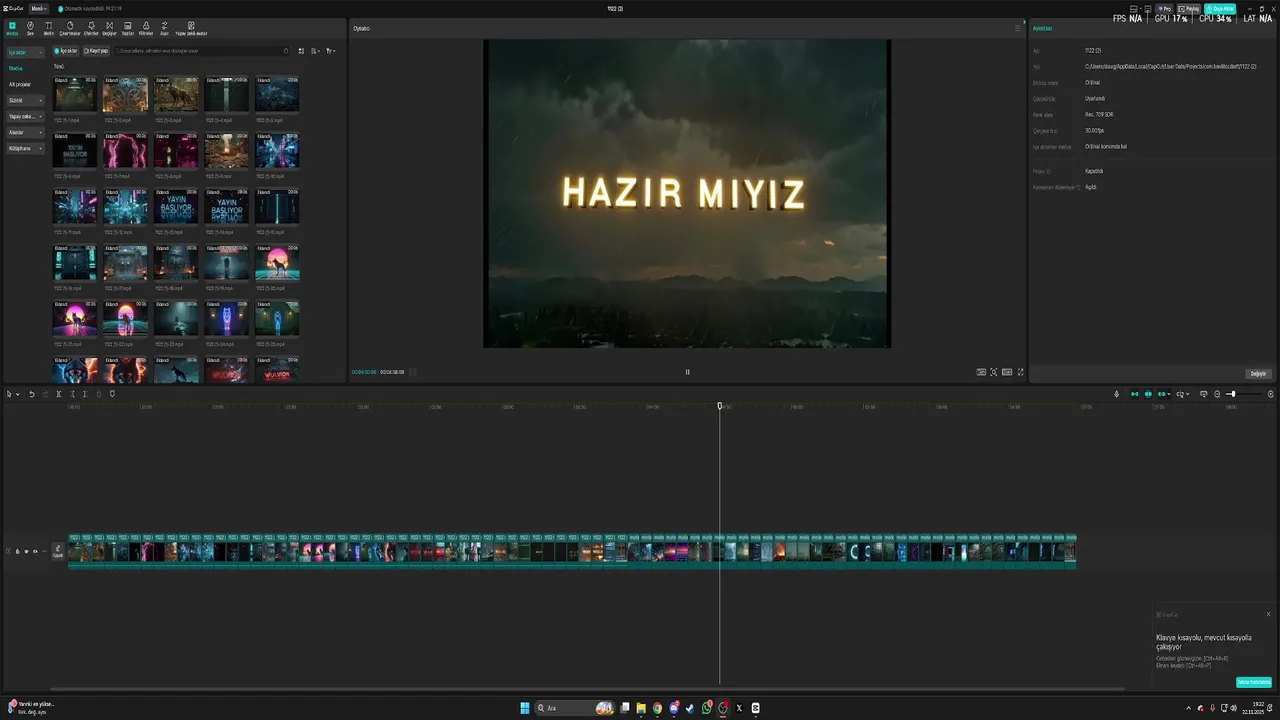Click the Split clip icon in timeline toolbar
1280x720 pixels.
(58, 394)
